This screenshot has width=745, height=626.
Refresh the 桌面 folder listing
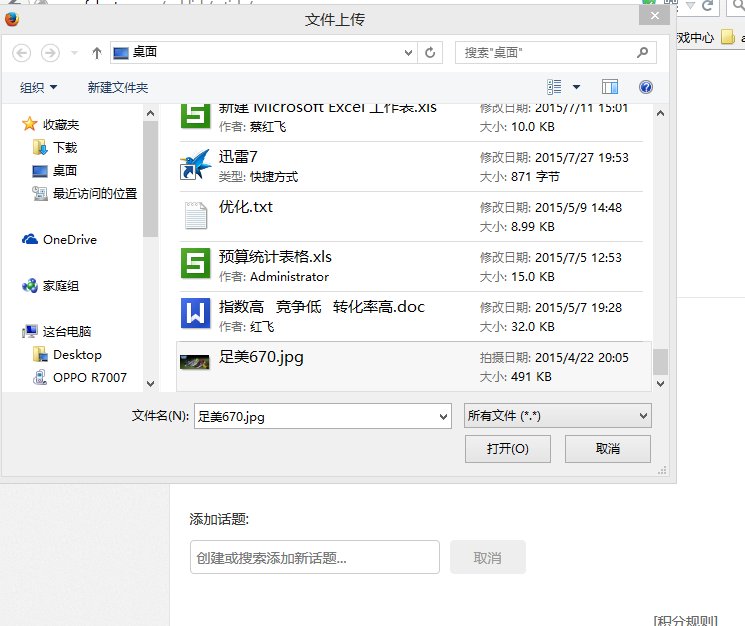pyautogui.click(x=430, y=53)
